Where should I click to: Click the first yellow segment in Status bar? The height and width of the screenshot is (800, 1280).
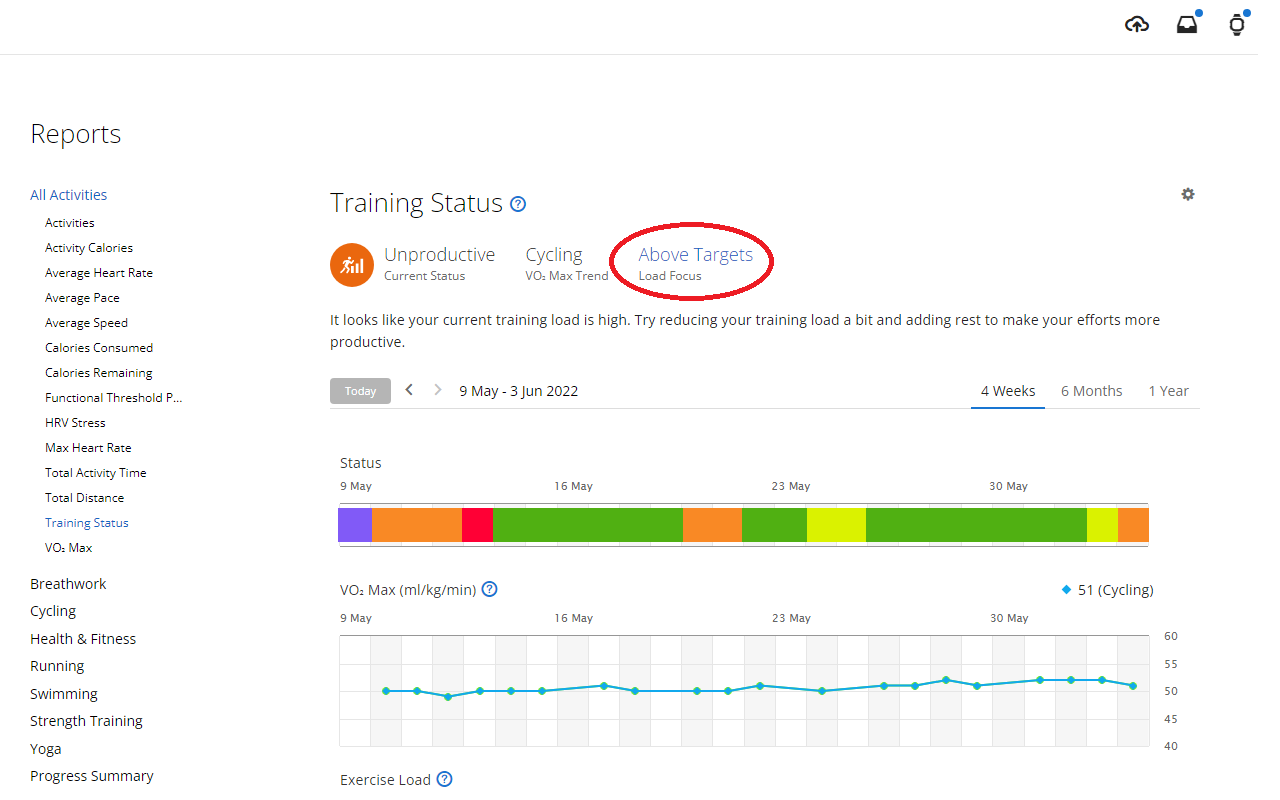click(836, 525)
